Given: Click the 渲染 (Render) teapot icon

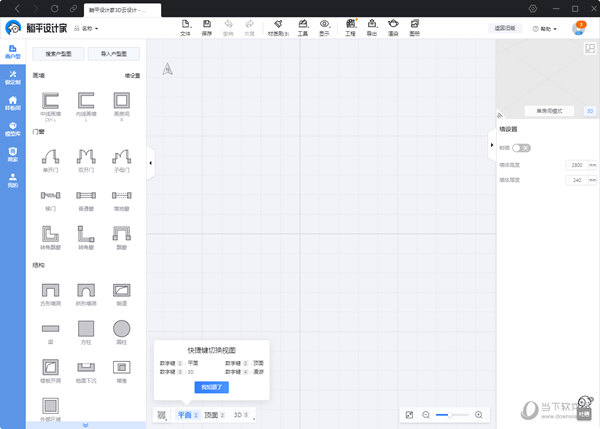Looking at the screenshot, I should pos(394,27).
